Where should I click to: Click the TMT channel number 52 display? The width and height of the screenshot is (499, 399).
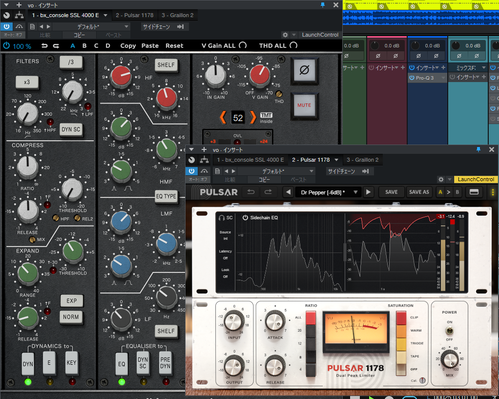[238, 118]
